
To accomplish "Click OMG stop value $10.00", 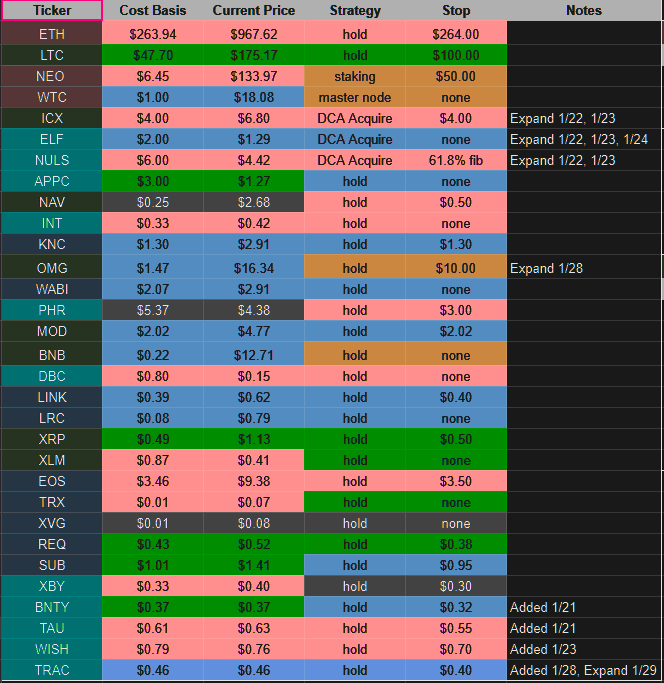I will (456, 268).
